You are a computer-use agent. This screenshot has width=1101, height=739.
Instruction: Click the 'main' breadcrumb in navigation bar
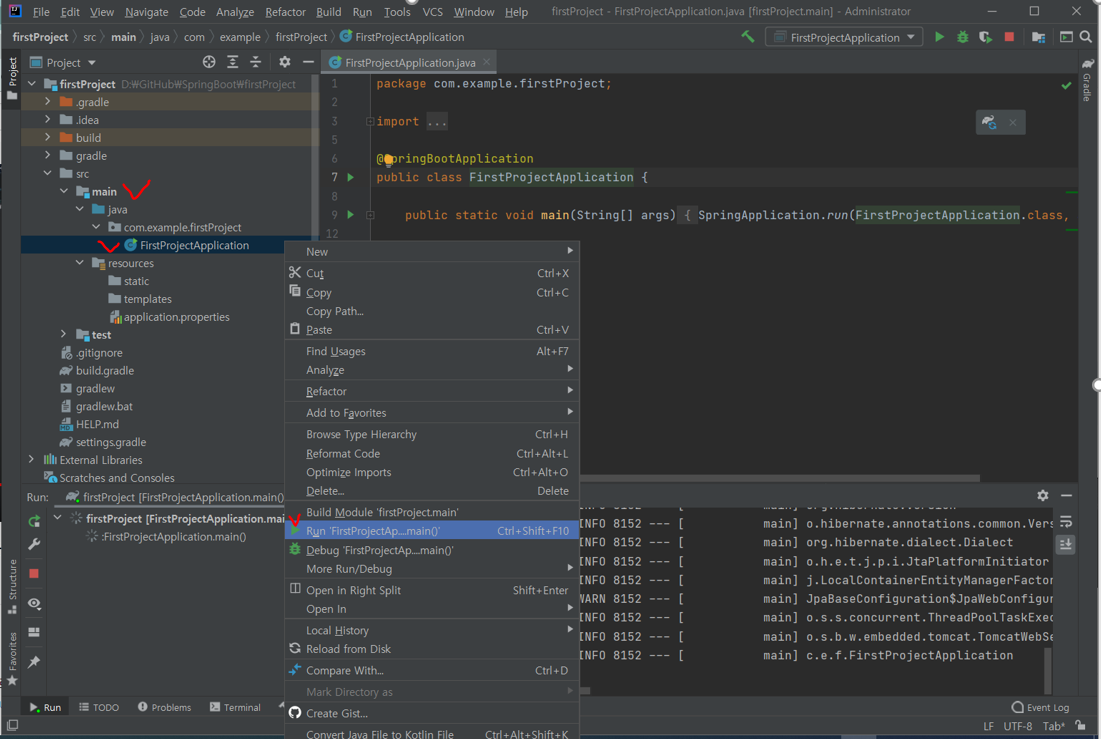(x=123, y=37)
